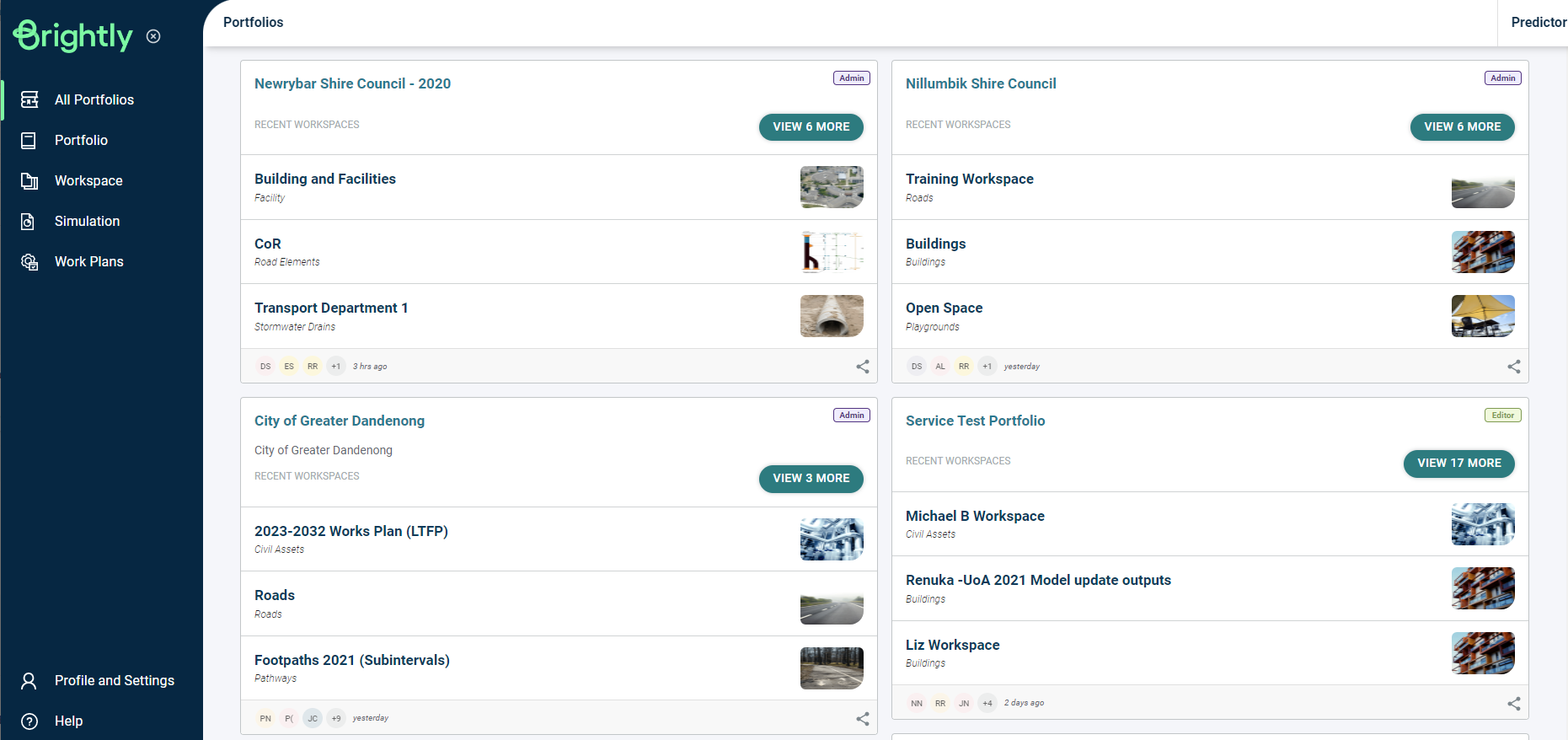Click Liz Workspace buildings thumbnail
The height and width of the screenshot is (740, 1568).
click(x=1483, y=653)
